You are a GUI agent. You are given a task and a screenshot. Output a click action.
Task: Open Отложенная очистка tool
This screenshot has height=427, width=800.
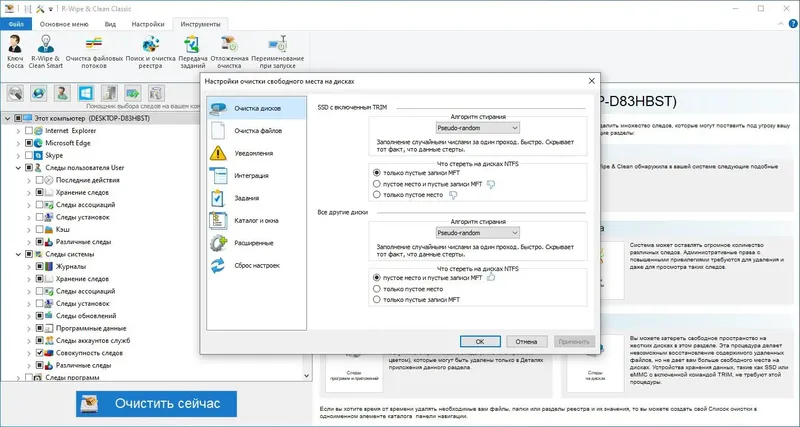(x=229, y=52)
